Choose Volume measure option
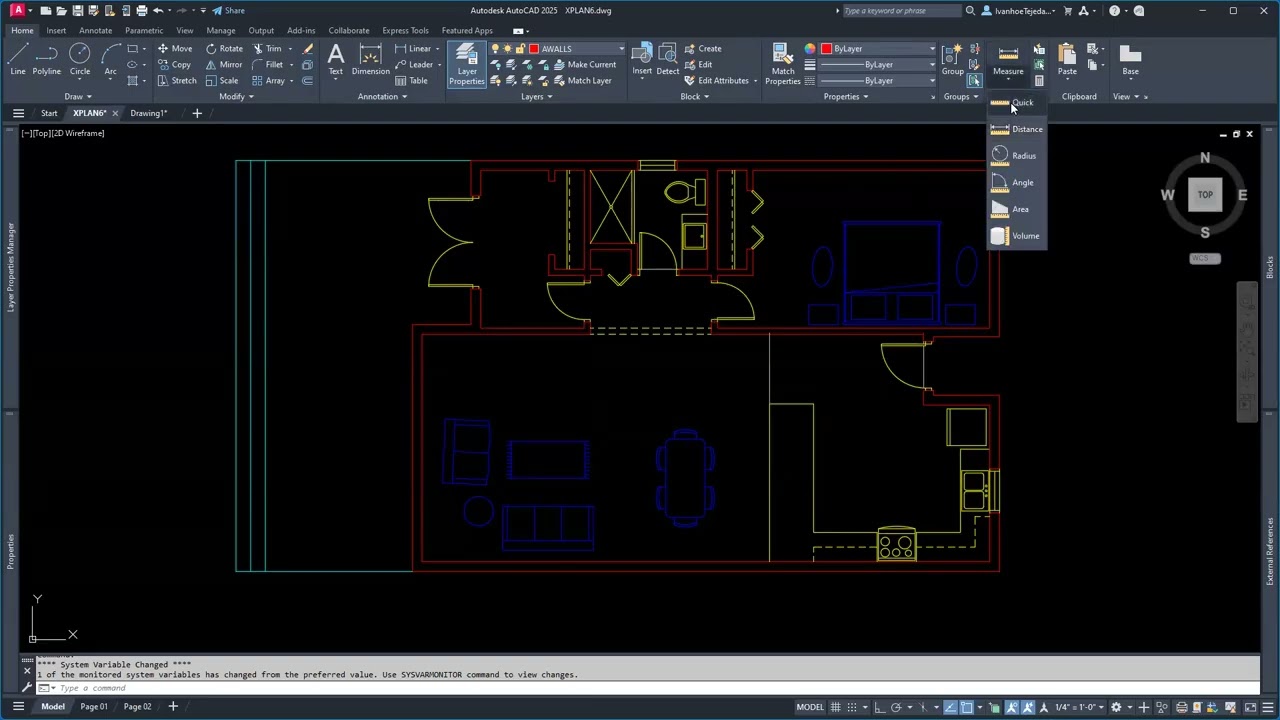 [1016, 236]
